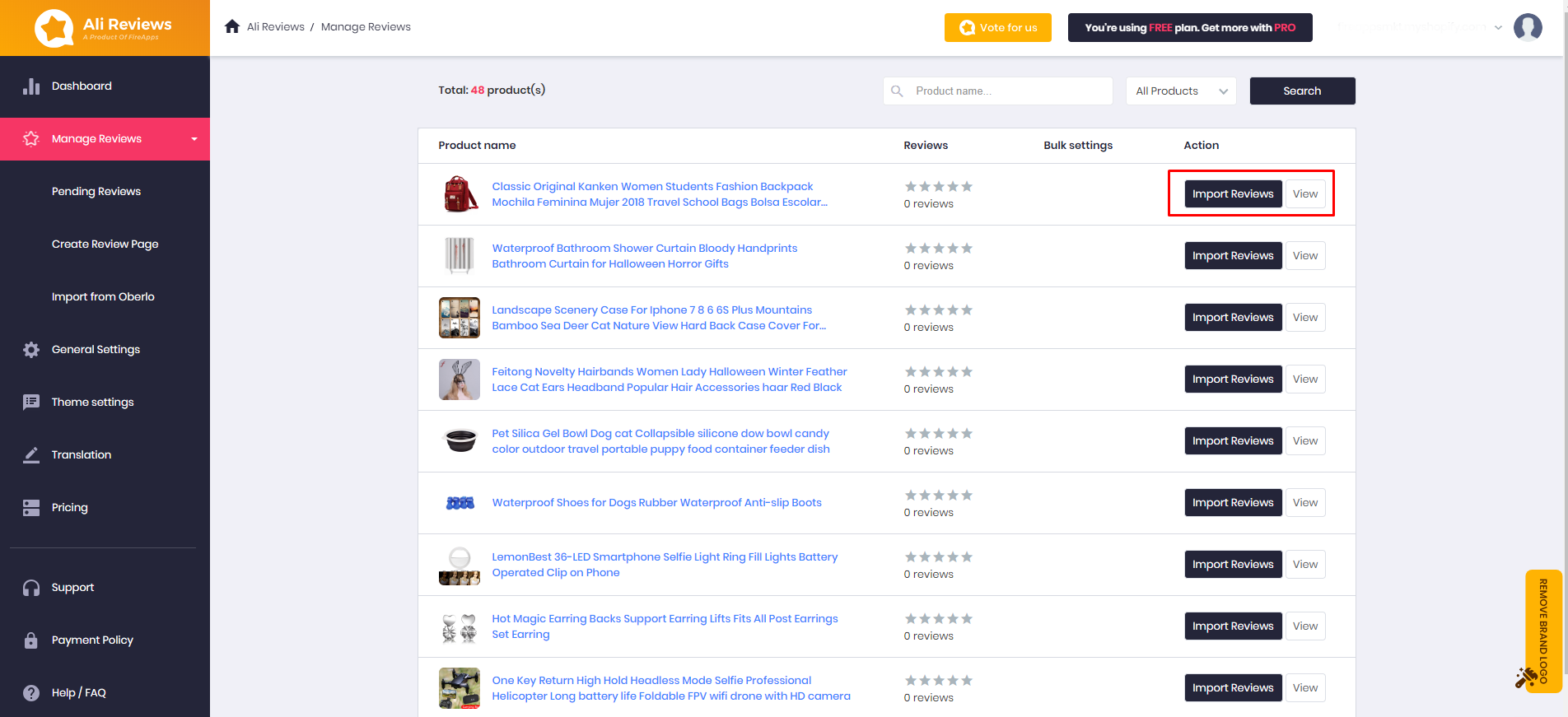The width and height of the screenshot is (1568, 717).
Task: Open Classic Original Kanken backpack link
Action: (660, 194)
